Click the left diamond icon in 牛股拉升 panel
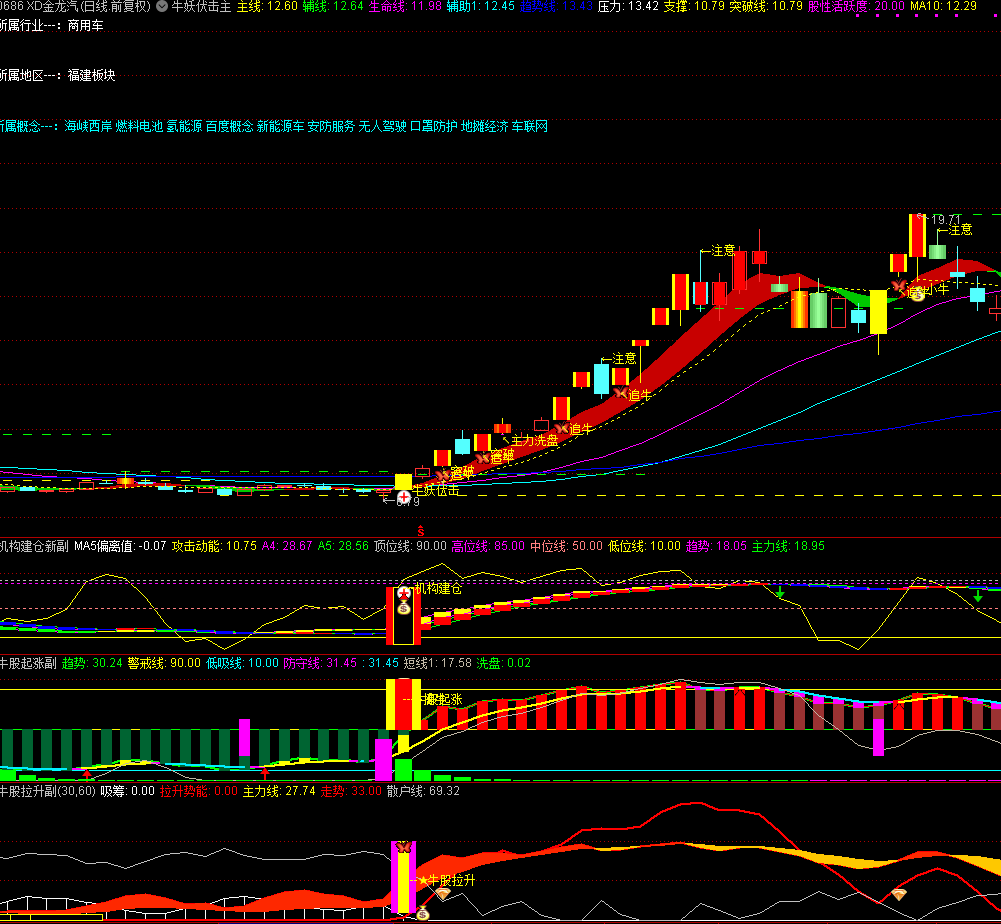The image size is (1001, 924). click(442, 894)
